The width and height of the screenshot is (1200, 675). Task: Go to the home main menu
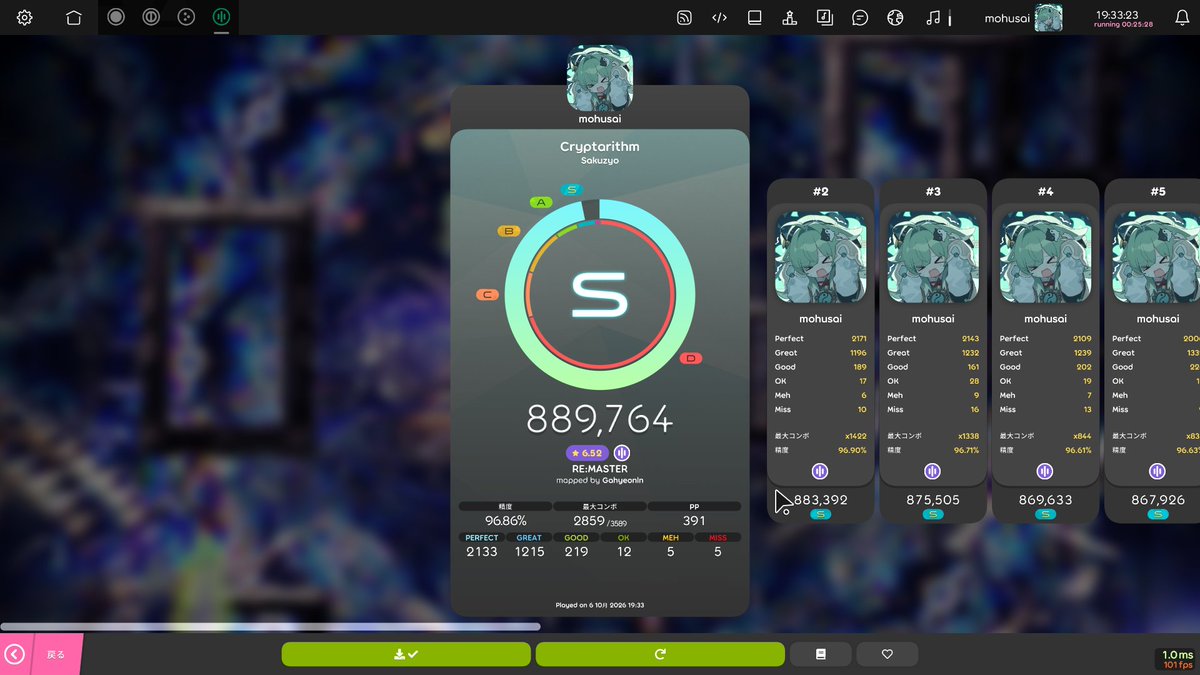pos(73,17)
